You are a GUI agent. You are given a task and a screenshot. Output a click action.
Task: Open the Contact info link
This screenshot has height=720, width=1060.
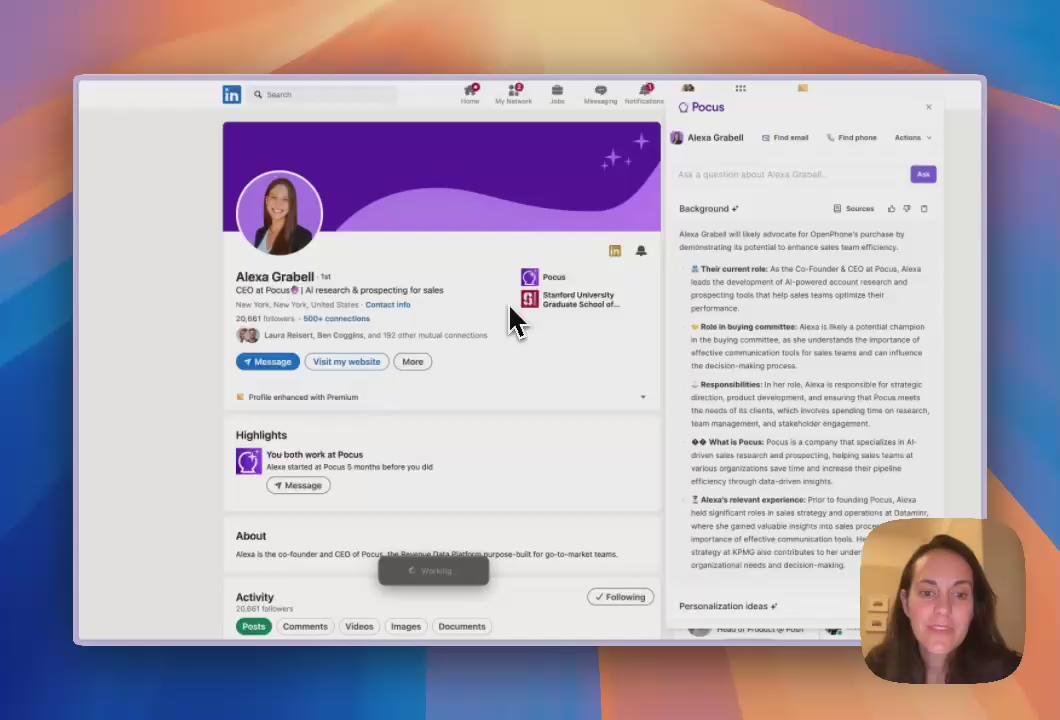coord(387,304)
